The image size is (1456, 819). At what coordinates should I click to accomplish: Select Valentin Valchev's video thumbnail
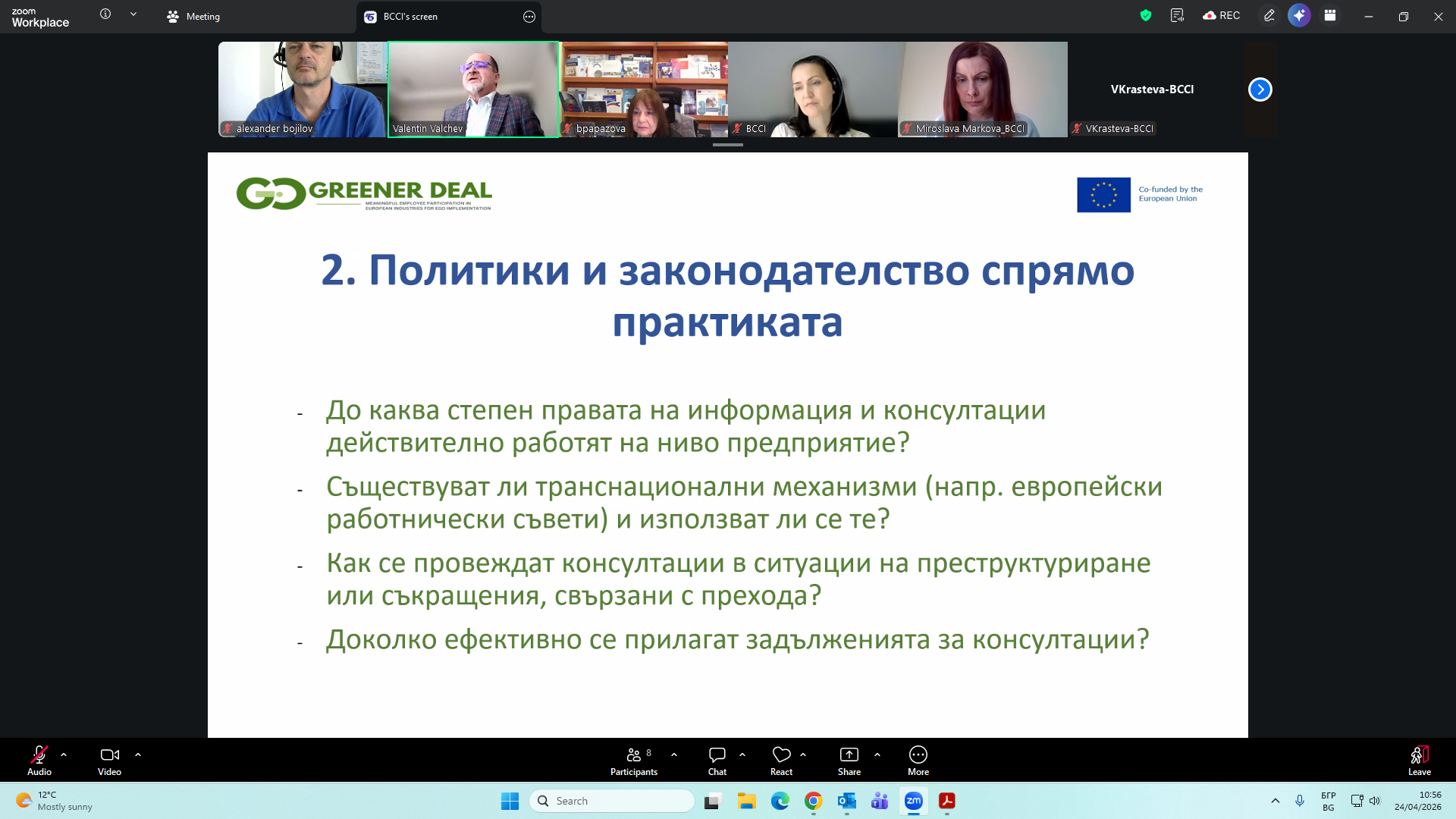click(x=473, y=89)
